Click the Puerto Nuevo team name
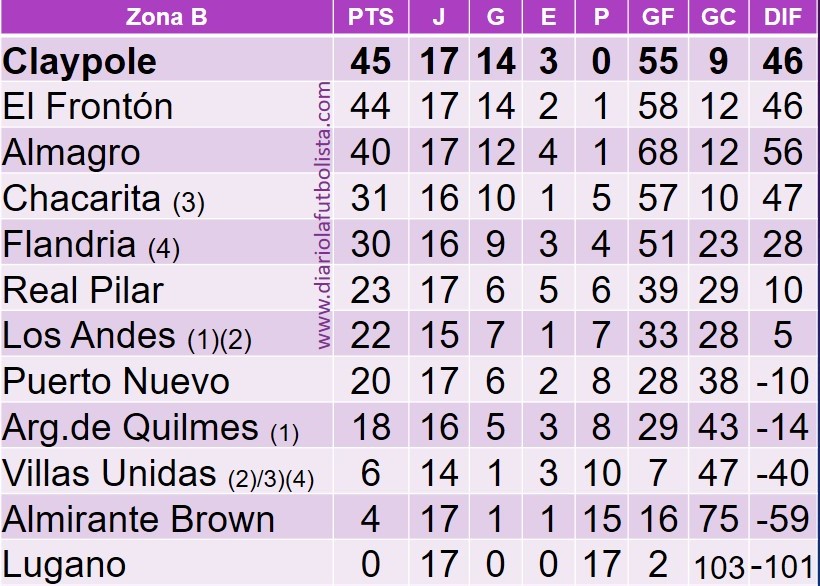 coord(116,382)
